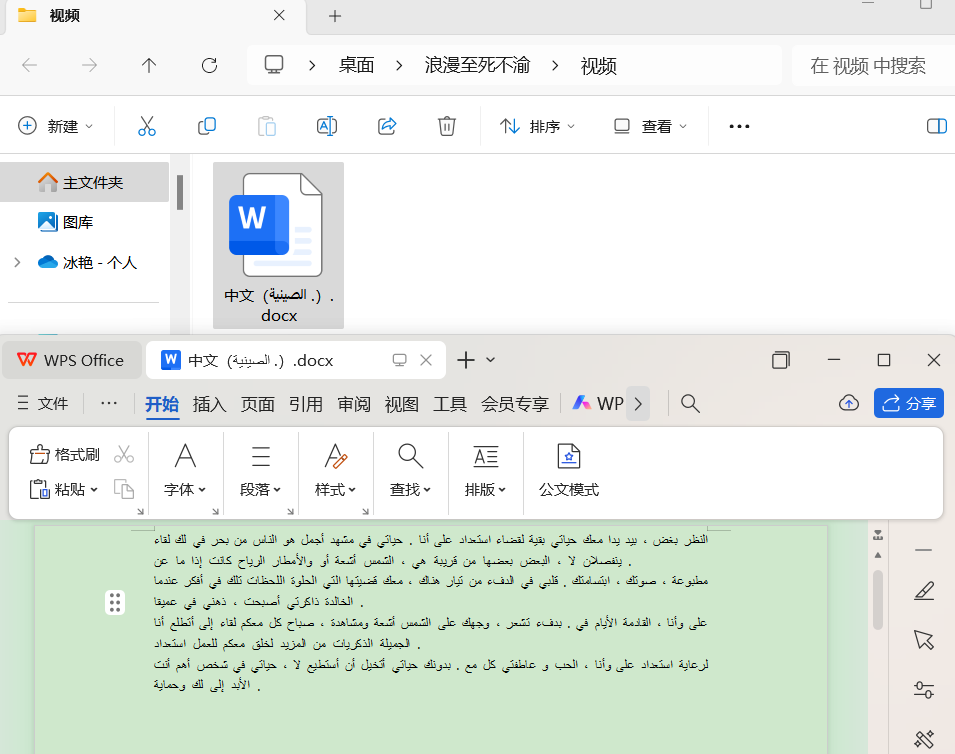Open more File Explorer toolbar options (…)
The width and height of the screenshot is (955, 754).
click(739, 126)
